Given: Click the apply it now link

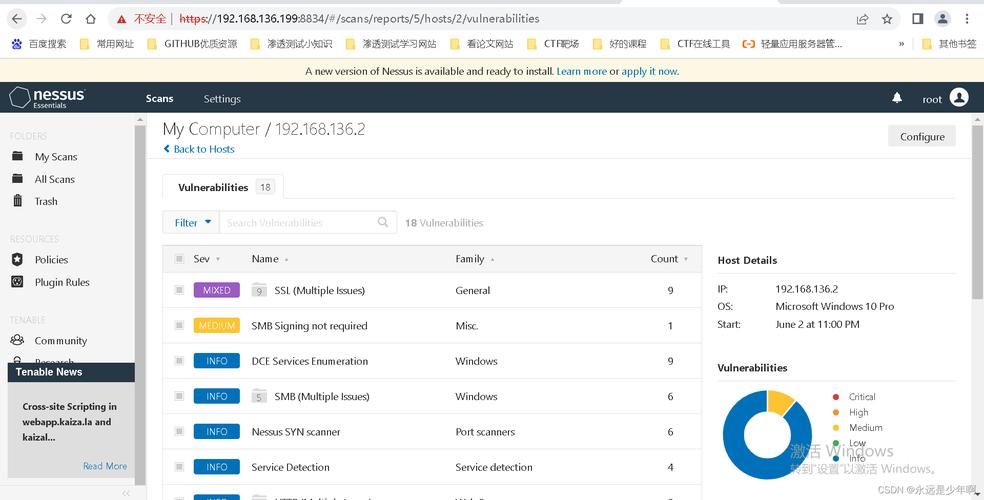Looking at the screenshot, I should coord(649,72).
